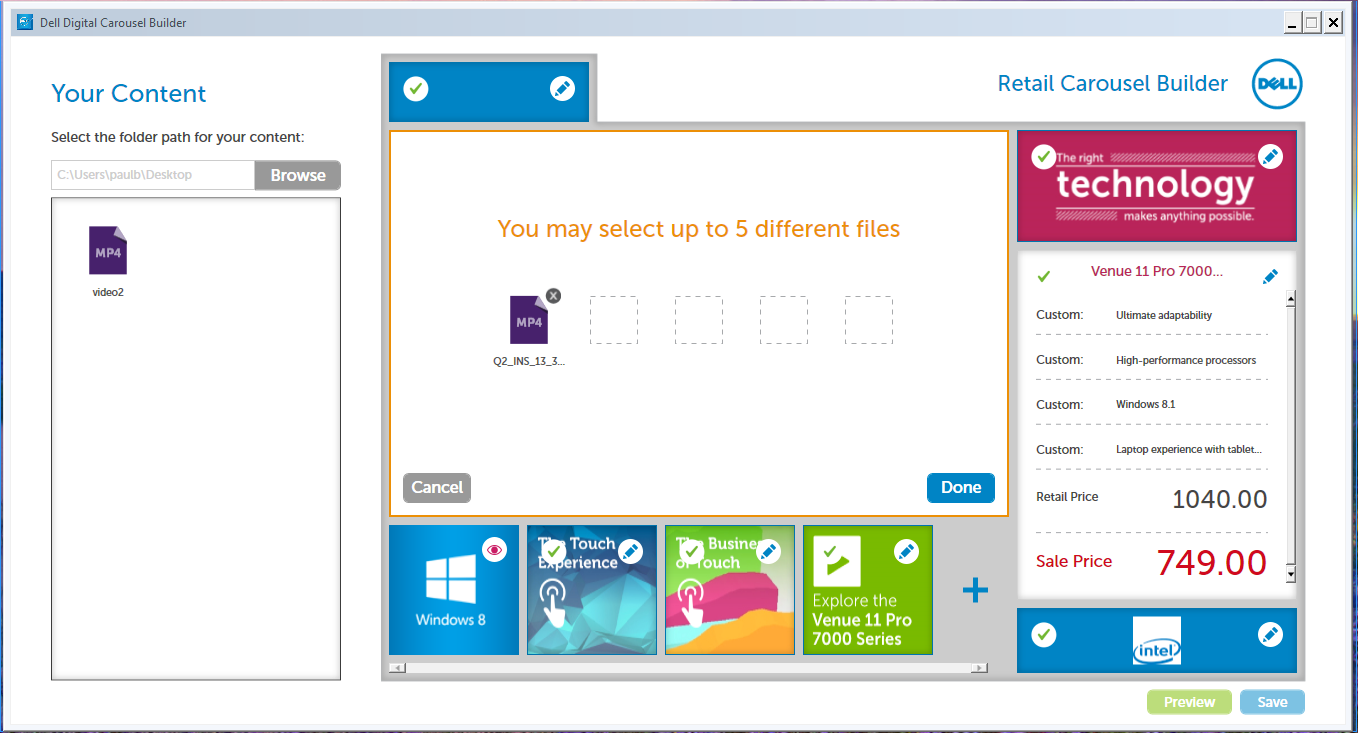The height and width of the screenshot is (733, 1358).
Task: Remove the Q2_INS_13_3 file using X icon
Action: point(553,295)
